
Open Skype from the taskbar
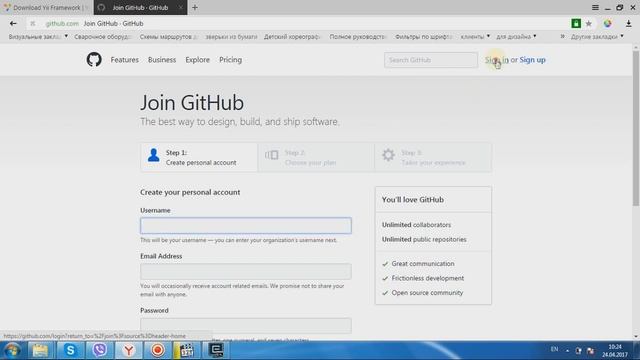point(70,350)
